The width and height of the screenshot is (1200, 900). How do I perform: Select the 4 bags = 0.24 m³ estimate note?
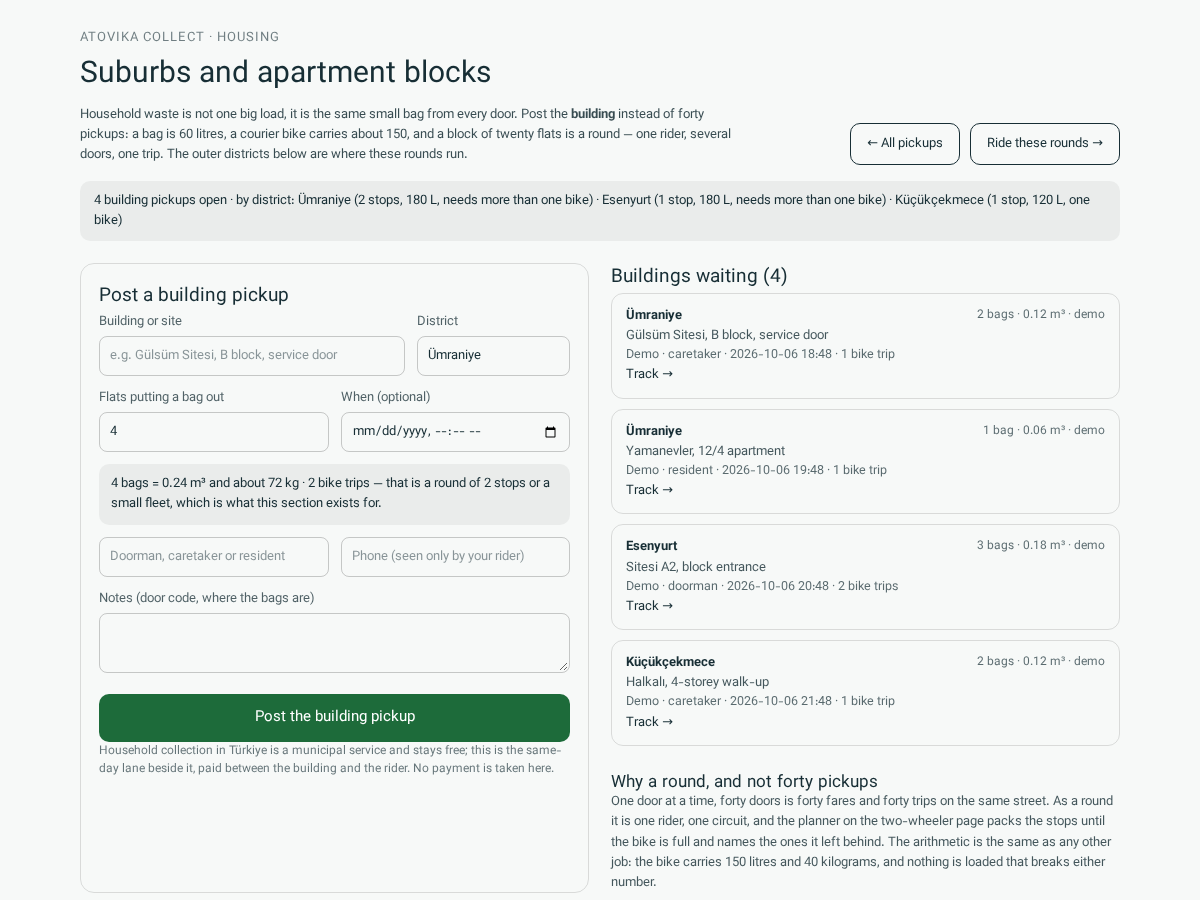tap(334, 494)
